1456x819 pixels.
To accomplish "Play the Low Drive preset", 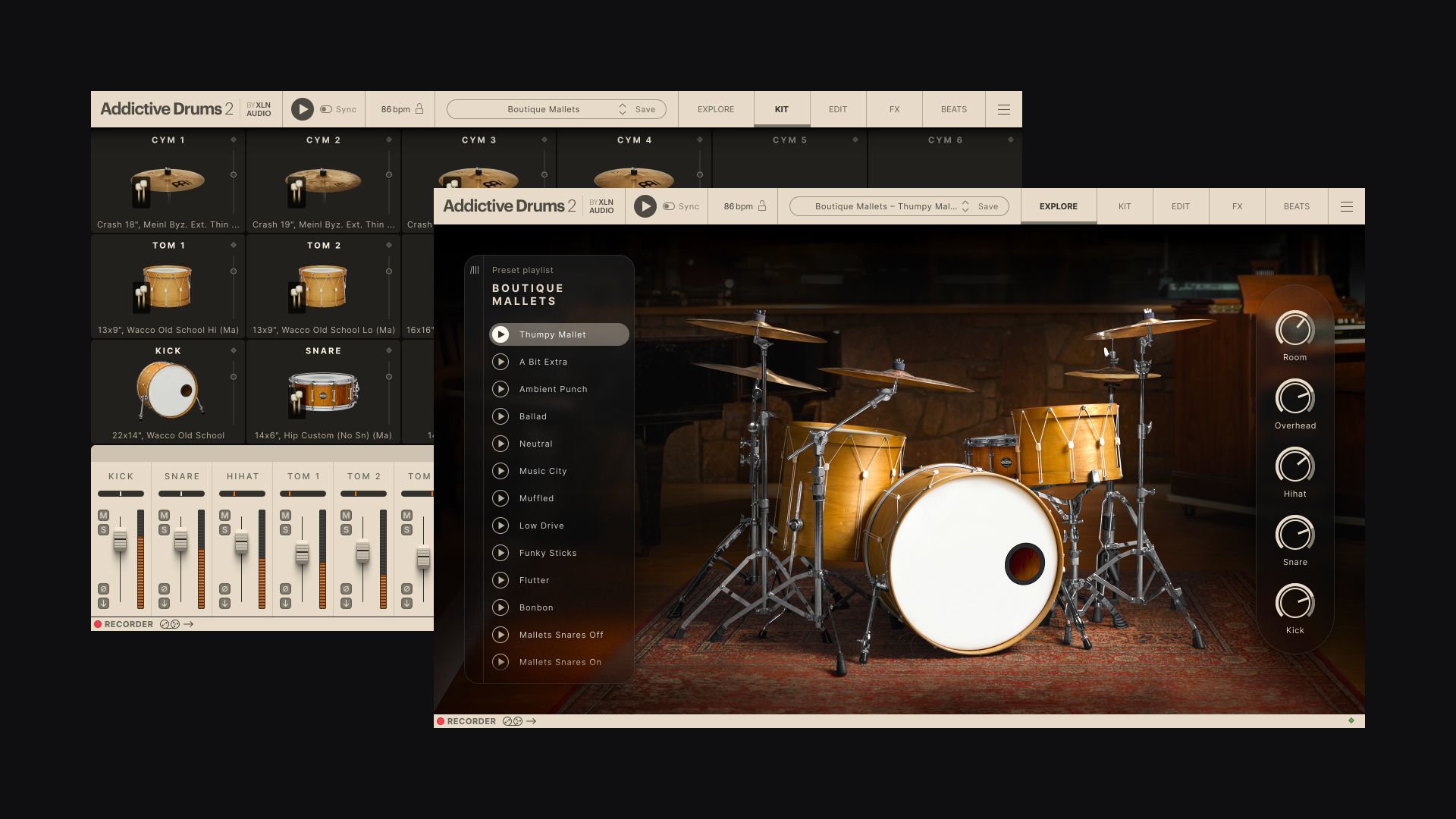I will coord(500,526).
